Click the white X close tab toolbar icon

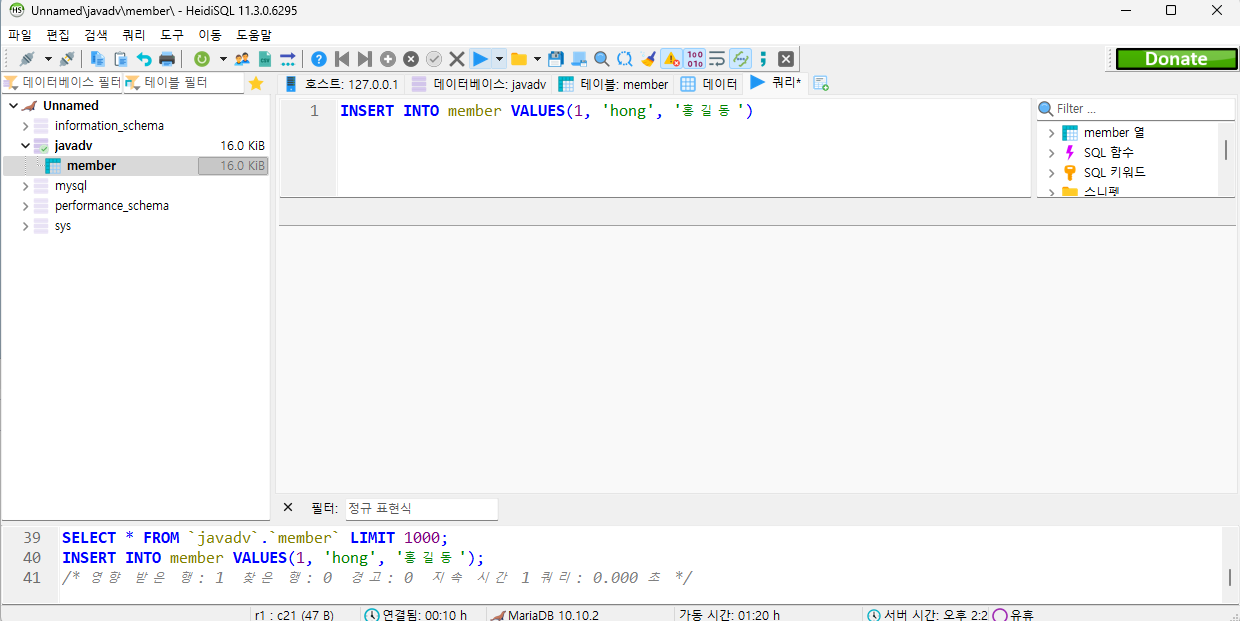coord(786,59)
